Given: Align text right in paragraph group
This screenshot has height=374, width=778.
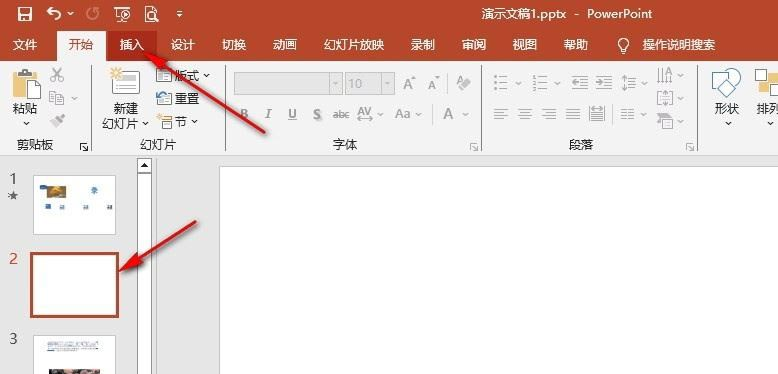Looking at the screenshot, I should tap(549, 115).
